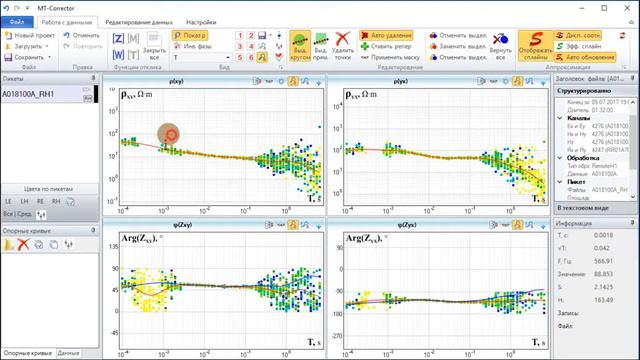The height and width of the screenshot is (360, 640).
Task: Toggle the Дисп. соотн. option
Action: point(578,36)
